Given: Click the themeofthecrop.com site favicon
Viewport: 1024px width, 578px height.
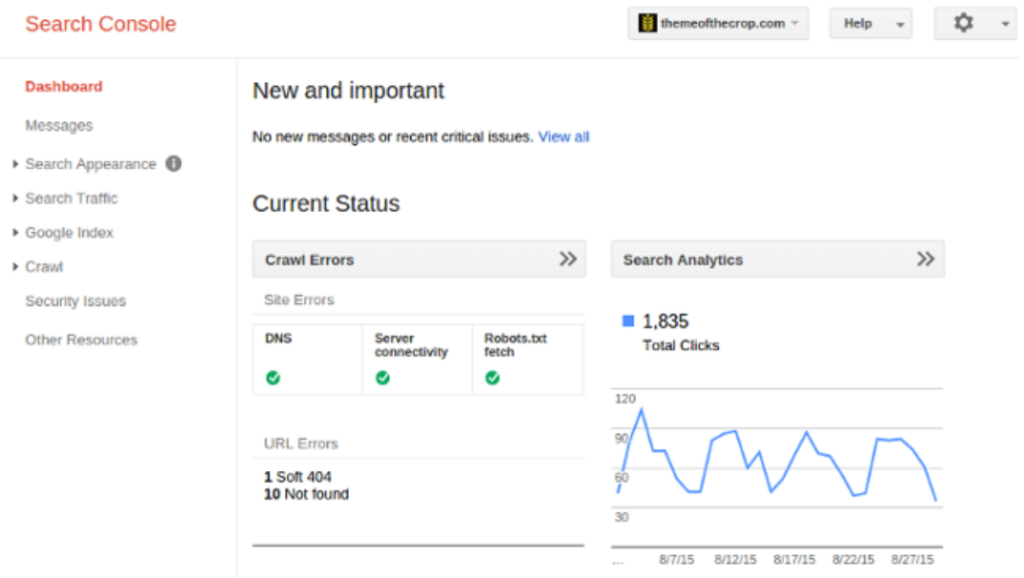Looking at the screenshot, I should pos(647,23).
